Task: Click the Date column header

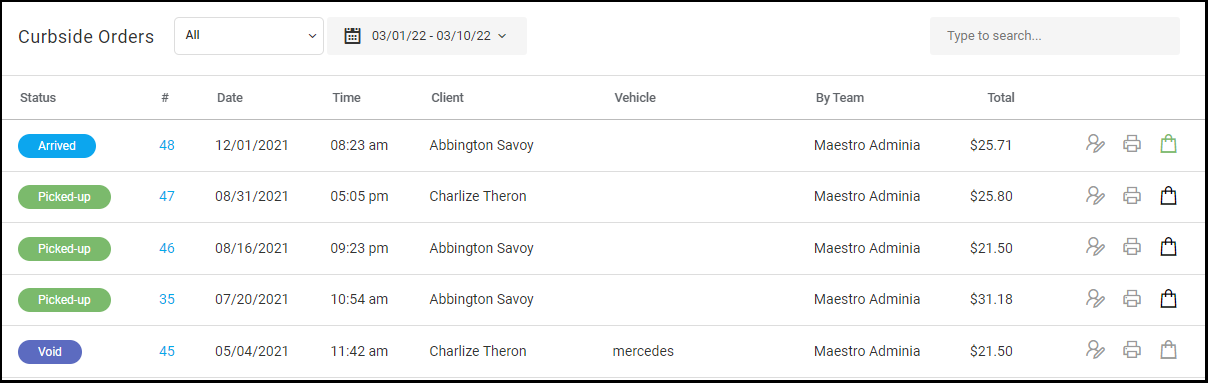Action: click(230, 98)
